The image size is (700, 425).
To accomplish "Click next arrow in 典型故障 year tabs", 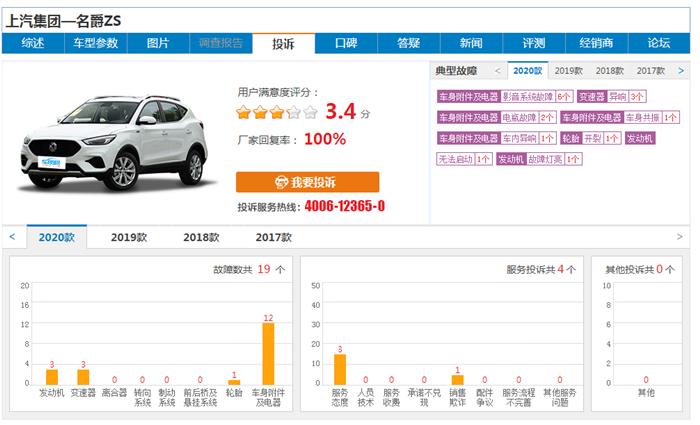I will pyautogui.click(x=681, y=71).
